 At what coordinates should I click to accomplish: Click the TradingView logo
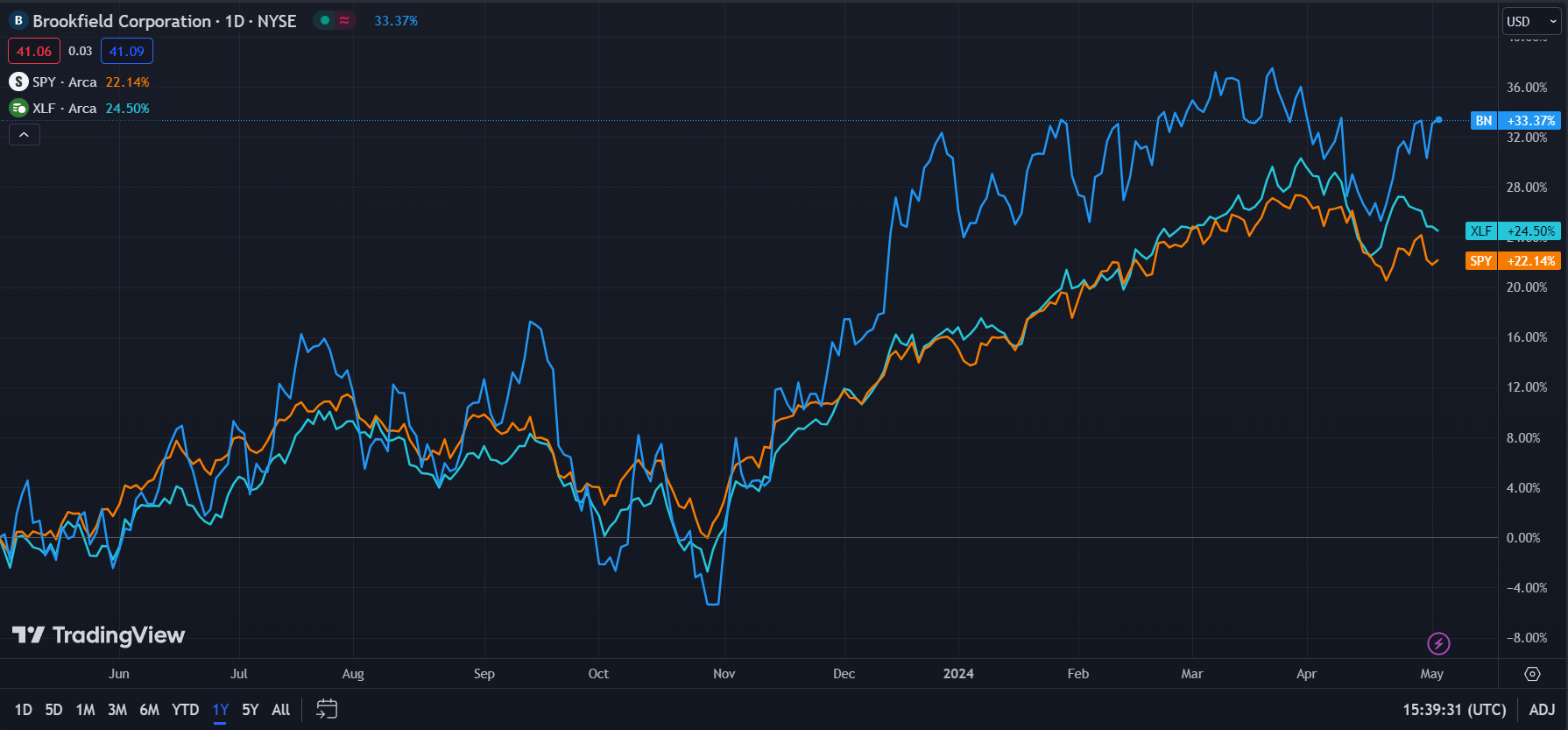coord(98,634)
